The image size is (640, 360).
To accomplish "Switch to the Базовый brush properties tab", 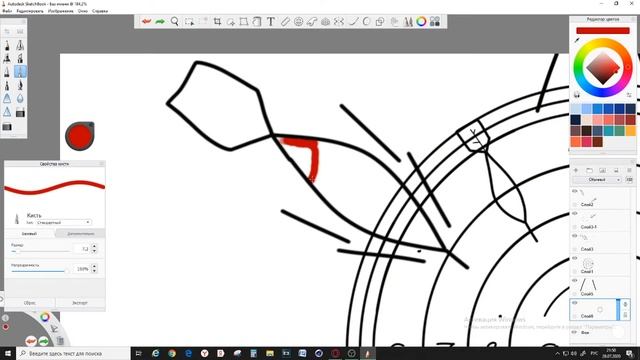I will (x=29, y=233).
